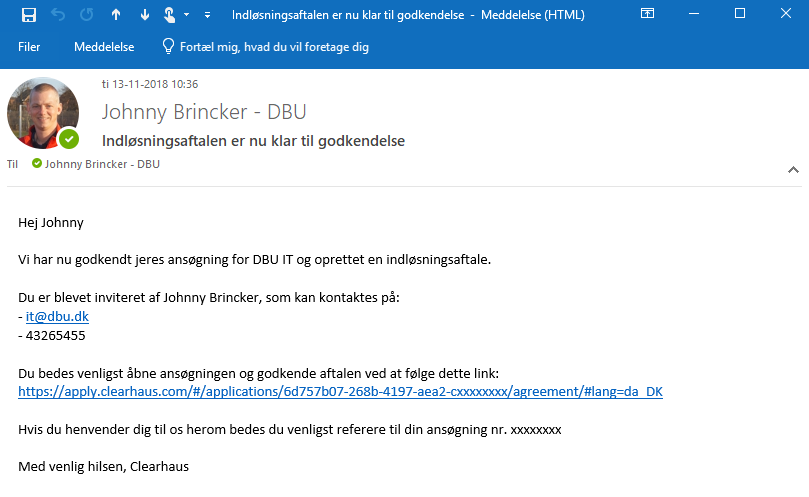Screen dimensions: 809x497
Task: Open the apply.clearhaus.com agreement link
Action: [340, 392]
